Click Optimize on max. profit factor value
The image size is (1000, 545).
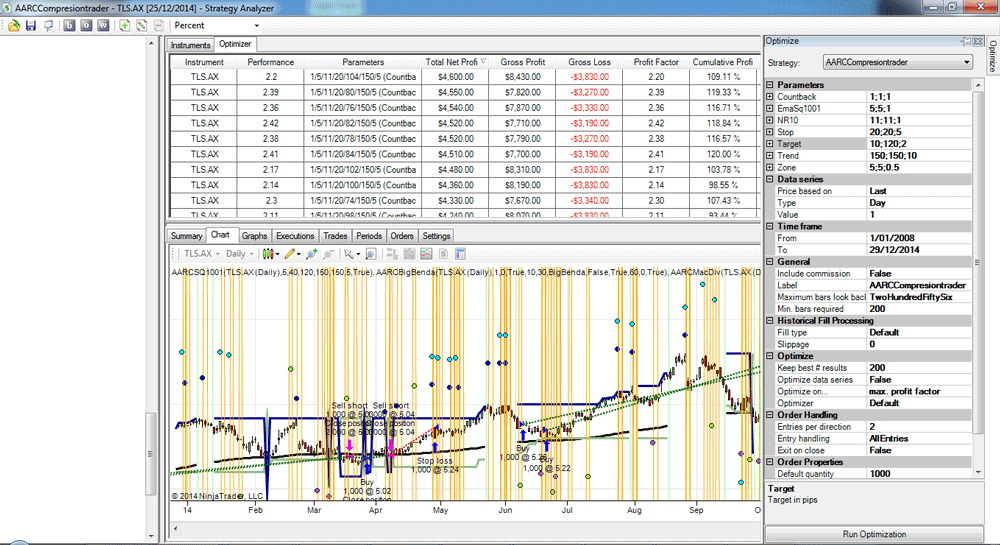tap(918, 391)
